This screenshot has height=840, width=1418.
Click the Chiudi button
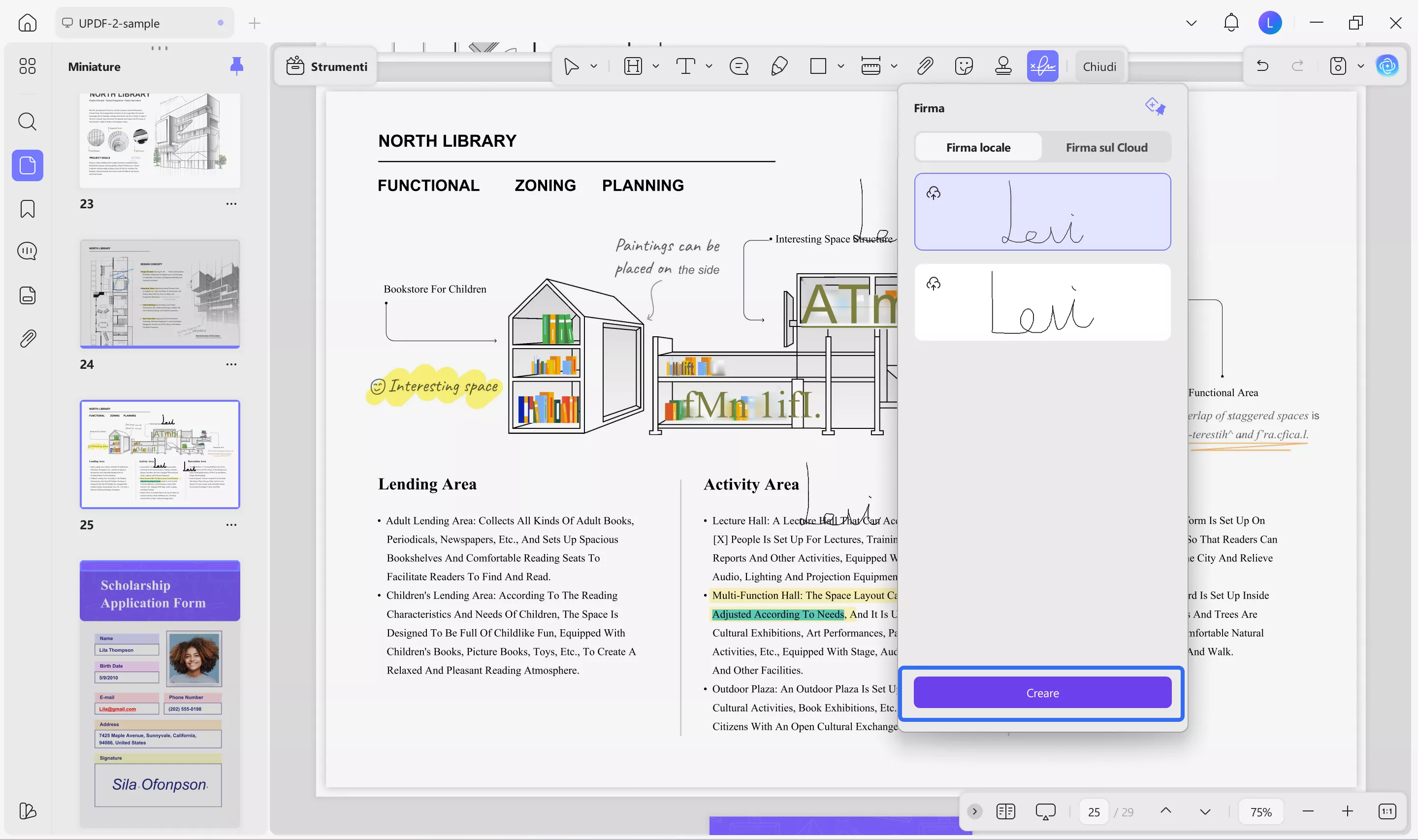(x=1099, y=67)
